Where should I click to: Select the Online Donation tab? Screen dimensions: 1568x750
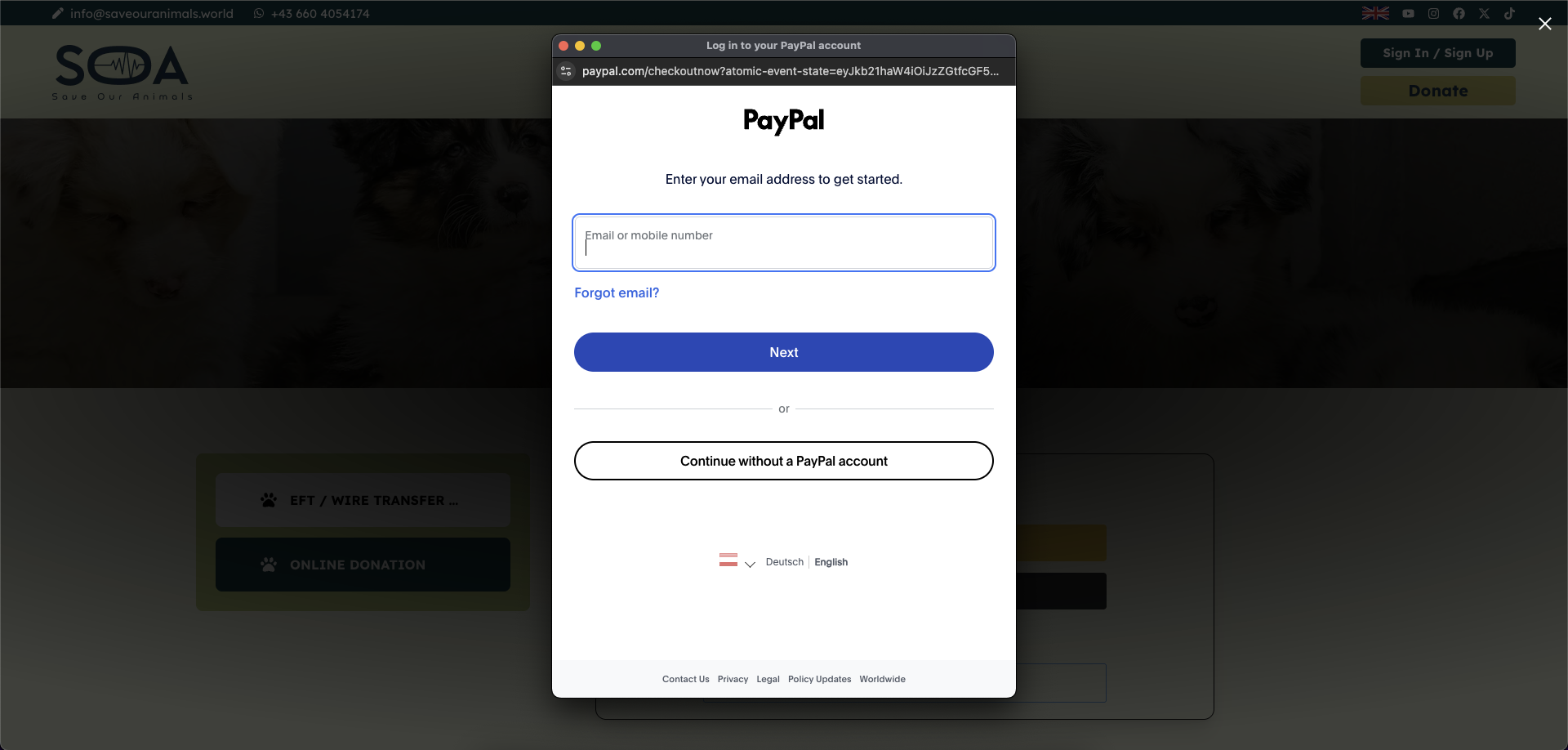pos(363,565)
